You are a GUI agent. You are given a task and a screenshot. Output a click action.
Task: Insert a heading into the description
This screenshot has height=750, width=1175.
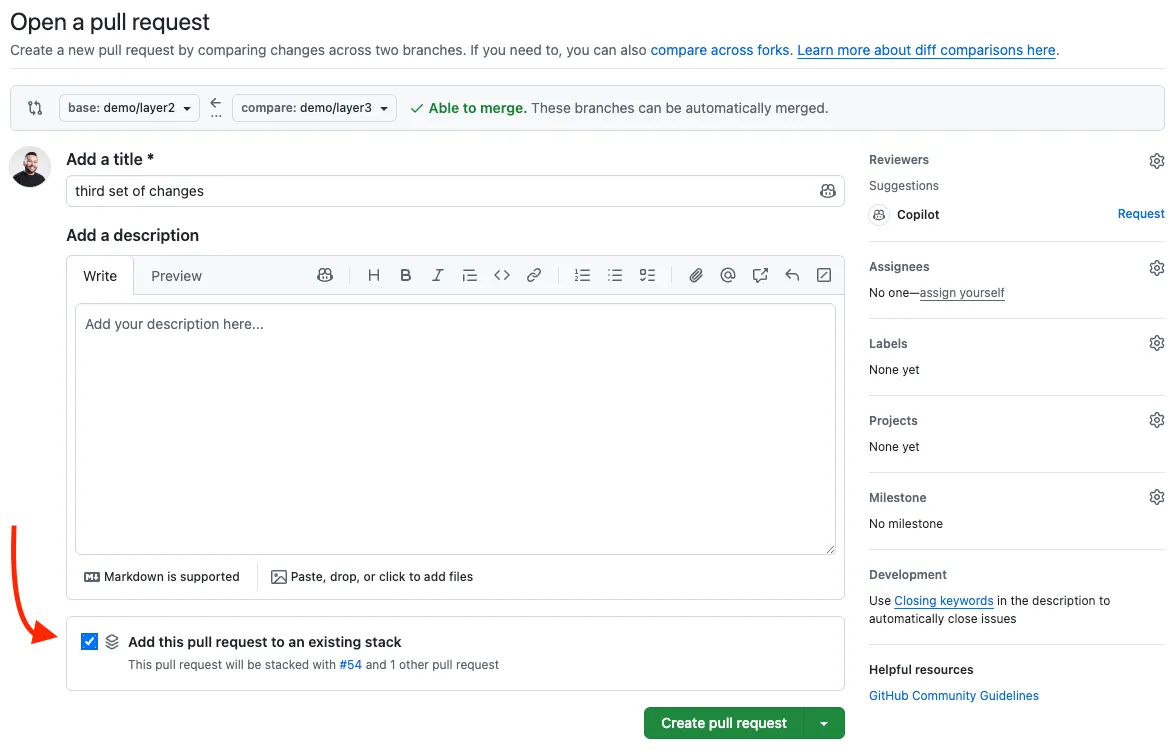click(373, 275)
